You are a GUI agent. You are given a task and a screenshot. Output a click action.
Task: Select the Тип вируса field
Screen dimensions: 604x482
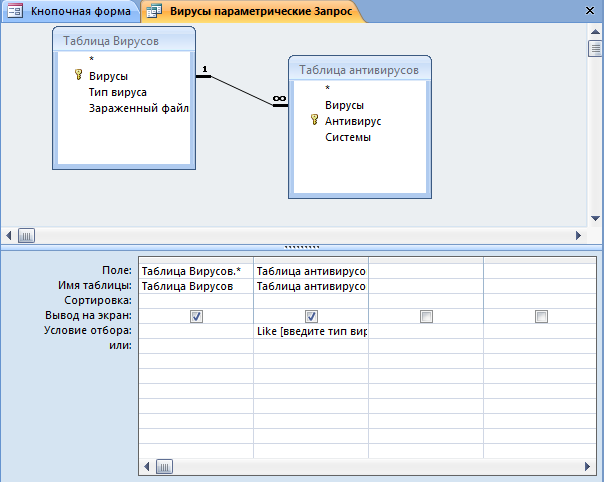117,92
